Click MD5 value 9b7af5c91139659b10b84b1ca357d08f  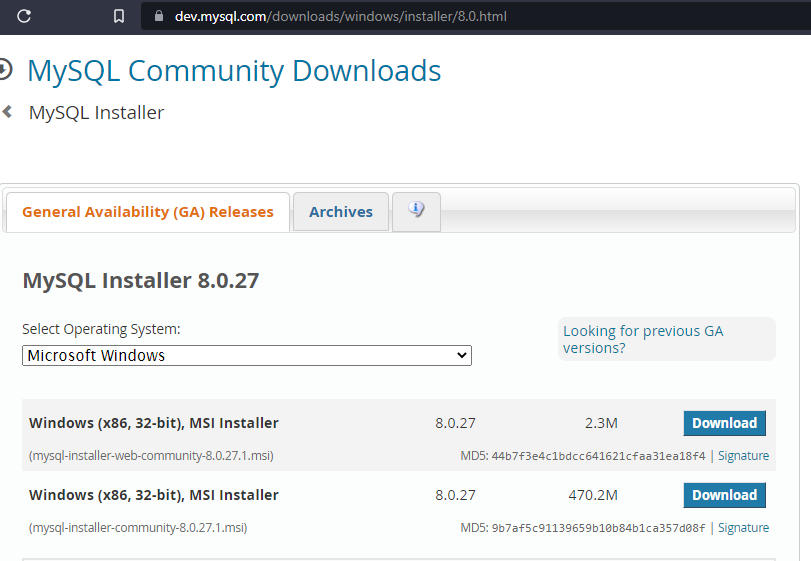tap(598, 528)
